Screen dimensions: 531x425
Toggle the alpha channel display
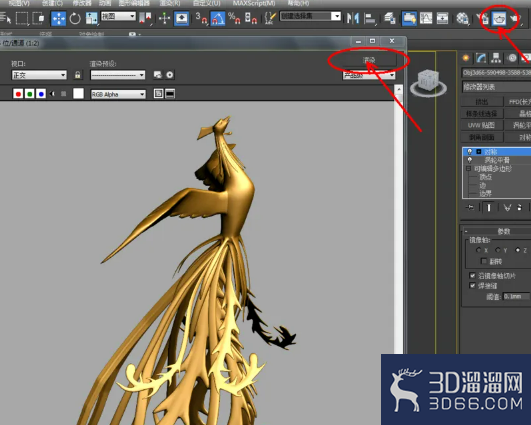tap(52, 94)
